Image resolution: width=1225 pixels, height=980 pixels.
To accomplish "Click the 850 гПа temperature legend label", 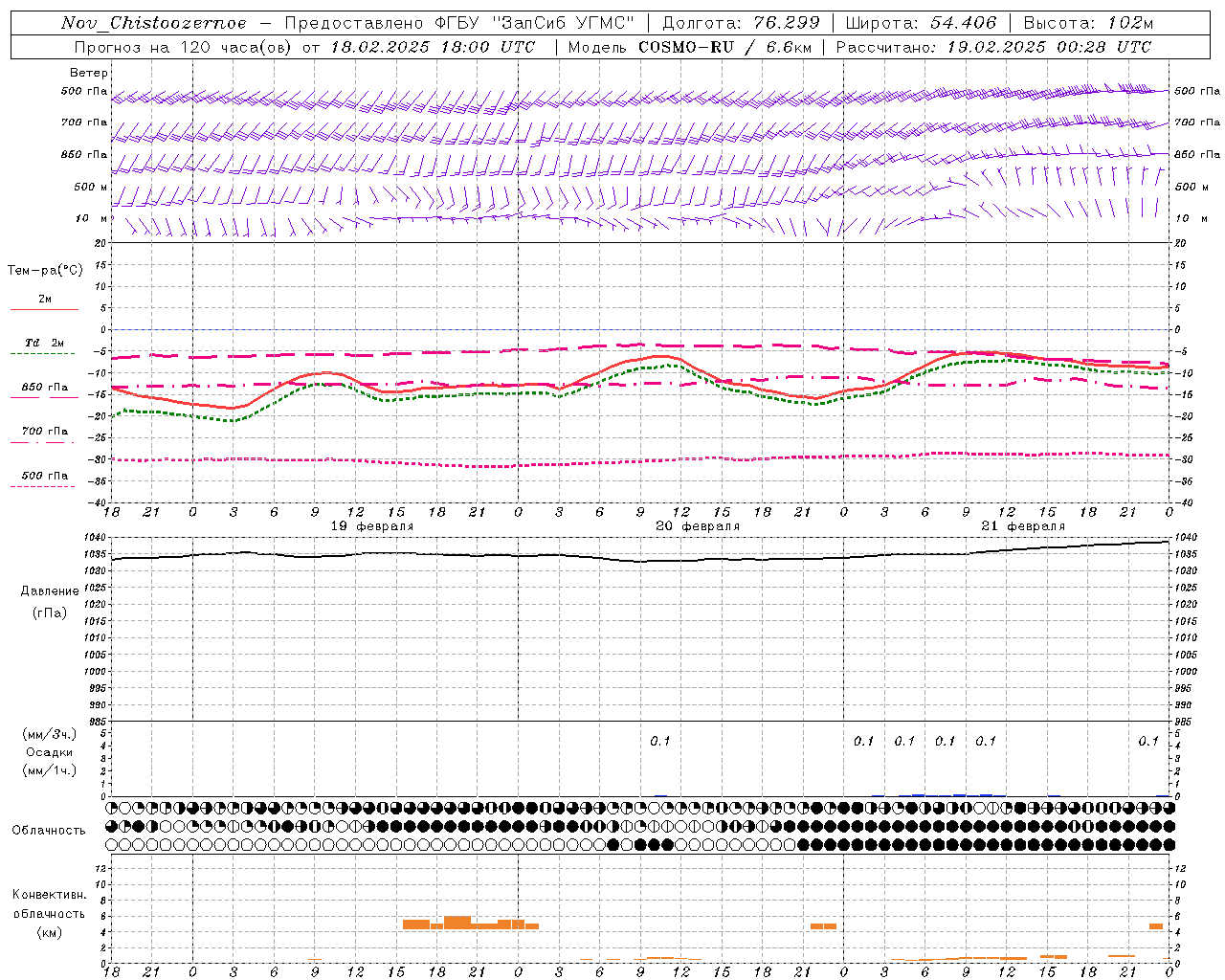I will pos(45,388).
